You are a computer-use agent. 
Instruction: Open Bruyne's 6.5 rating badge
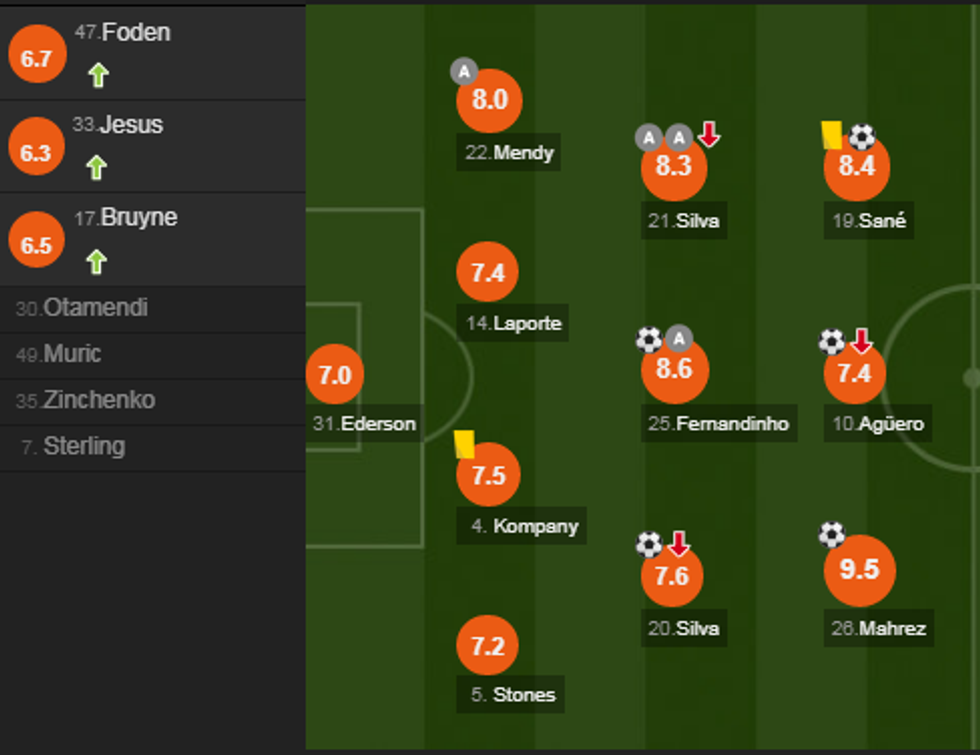click(x=36, y=245)
